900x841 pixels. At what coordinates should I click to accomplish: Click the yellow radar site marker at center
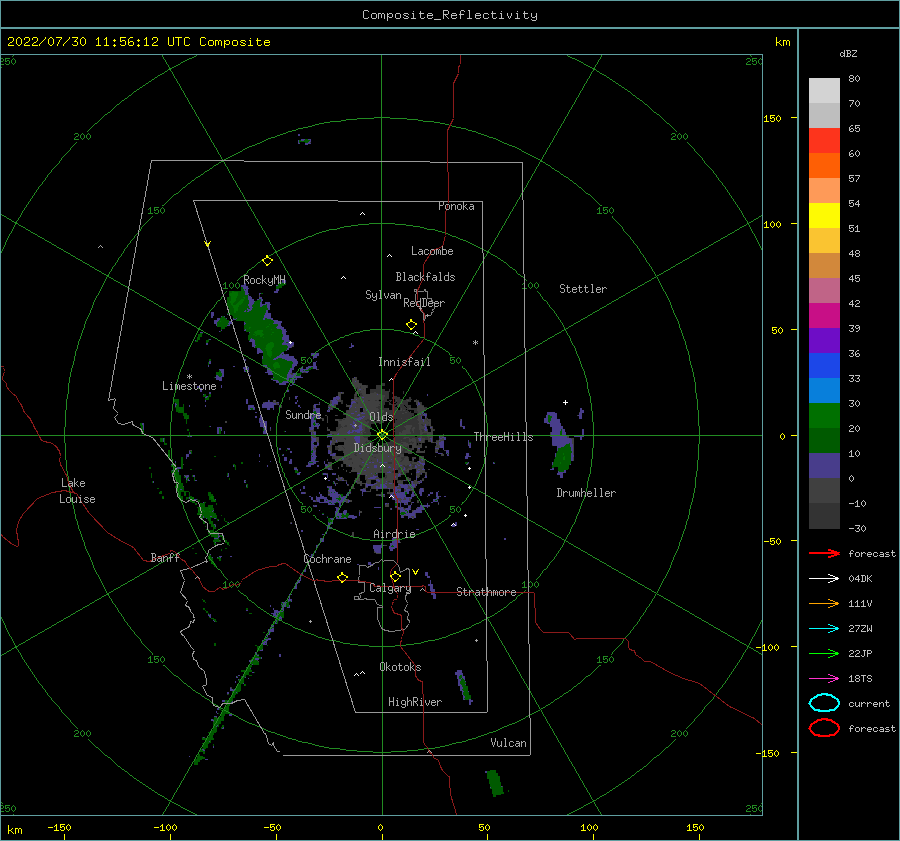point(382,435)
